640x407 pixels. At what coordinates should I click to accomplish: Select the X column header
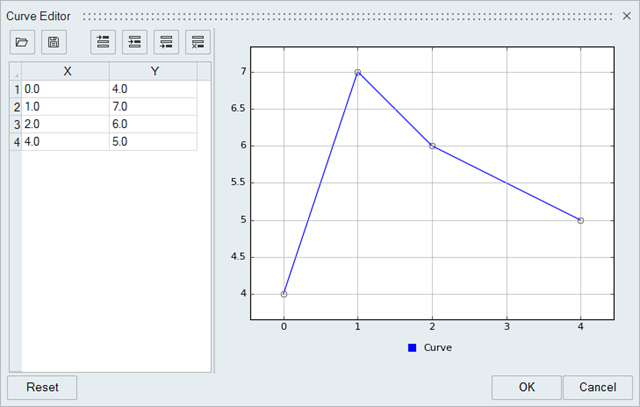point(66,71)
